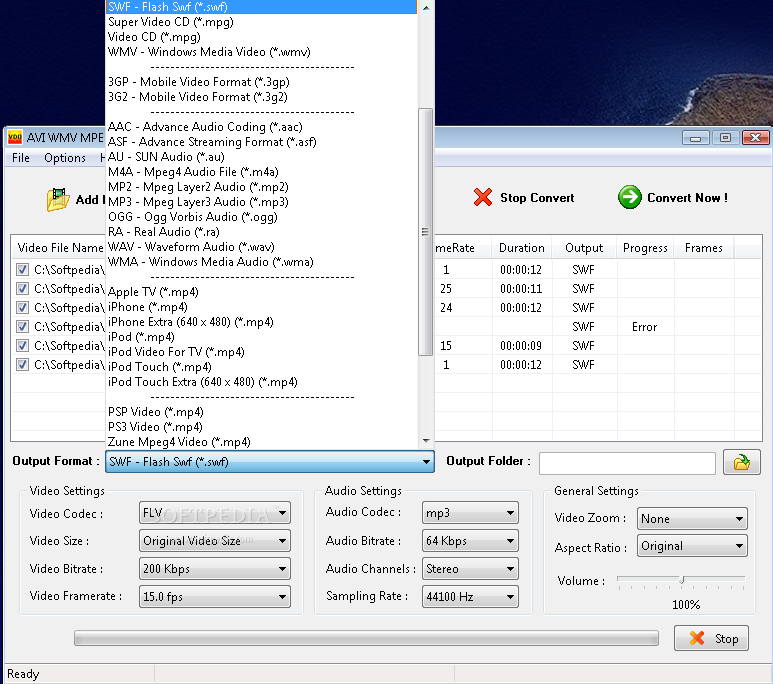Open the File menu
Screen dimensions: 773x684
21,158
